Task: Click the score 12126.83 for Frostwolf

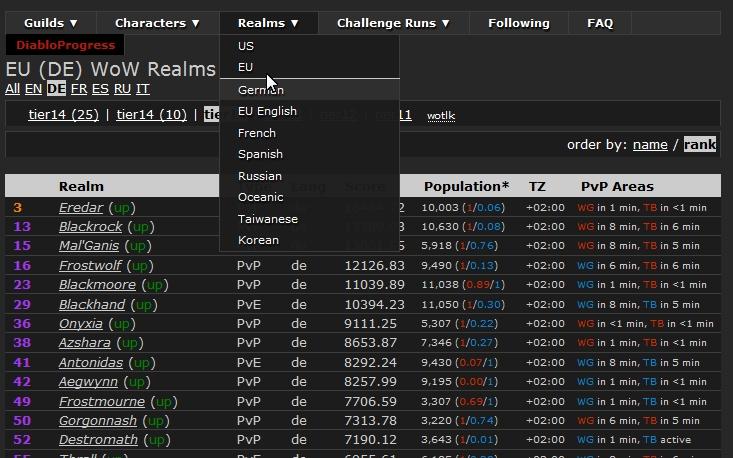Action: pos(374,266)
